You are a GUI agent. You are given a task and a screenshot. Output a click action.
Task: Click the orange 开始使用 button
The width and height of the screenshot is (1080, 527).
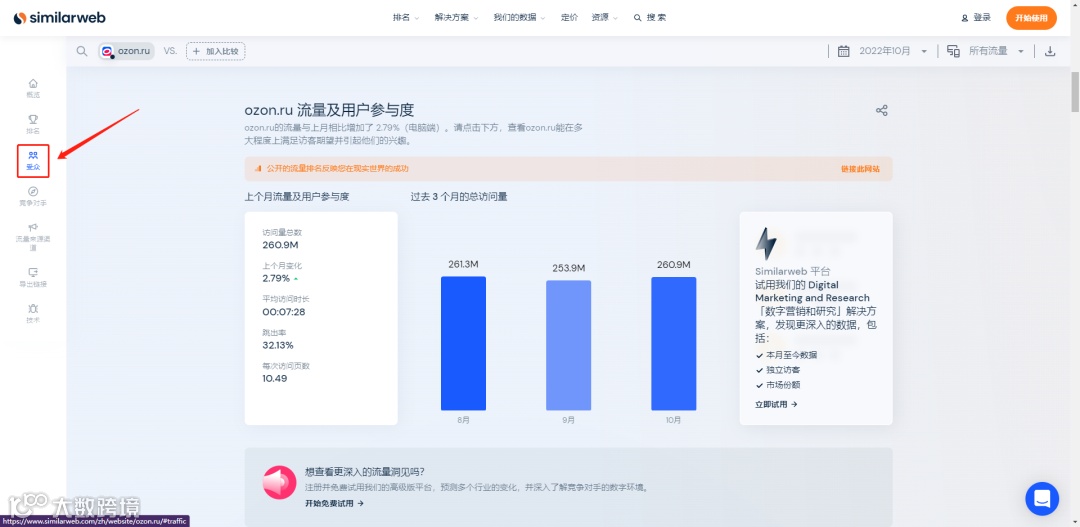(x=1031, y=18)
